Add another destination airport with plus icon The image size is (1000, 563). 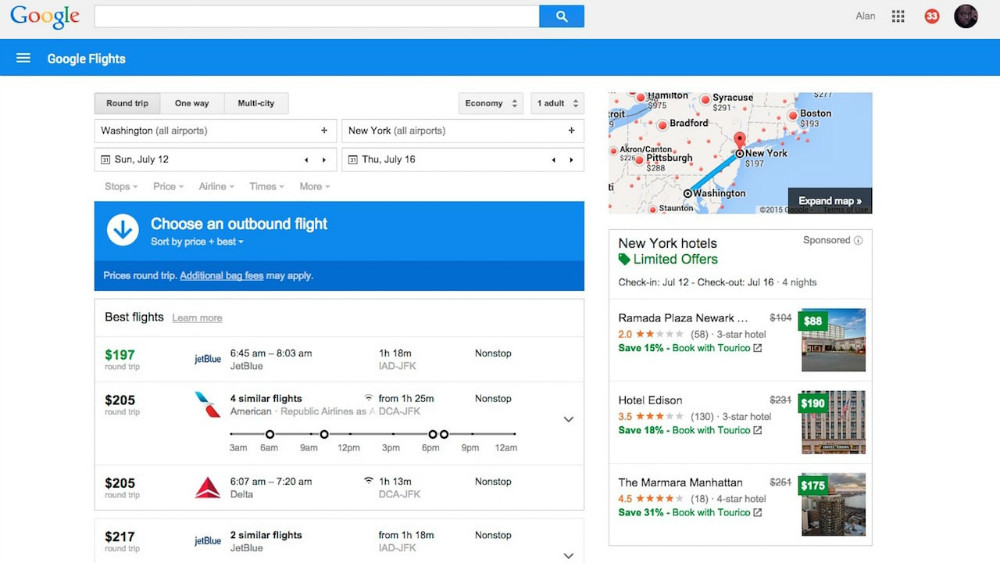[571, 130]
